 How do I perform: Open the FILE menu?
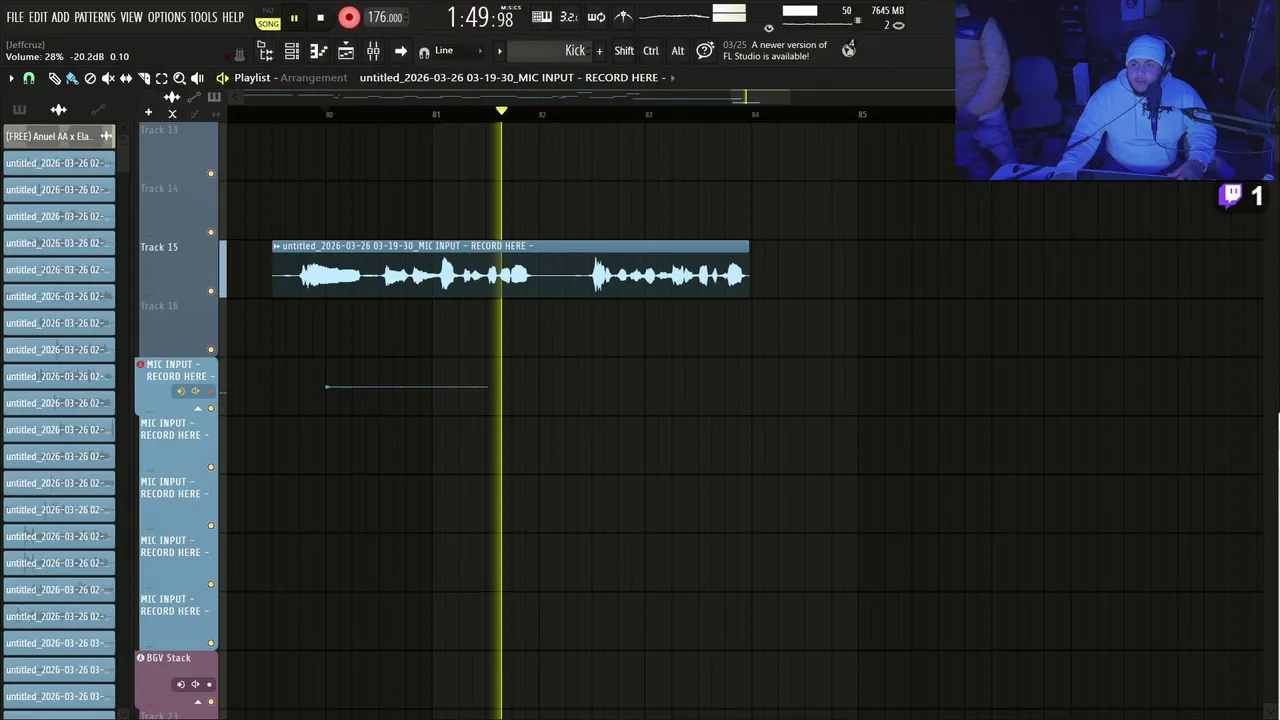(15, 17)
